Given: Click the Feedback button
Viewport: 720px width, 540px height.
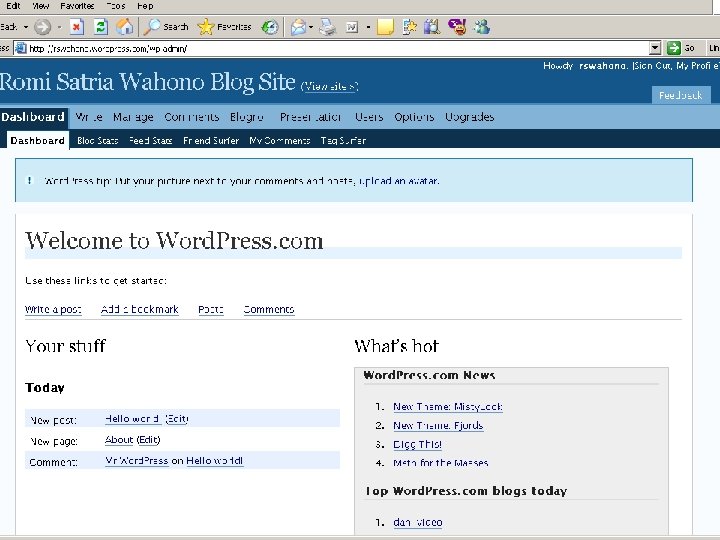Looking at the screenshot, I should (681, 95).
